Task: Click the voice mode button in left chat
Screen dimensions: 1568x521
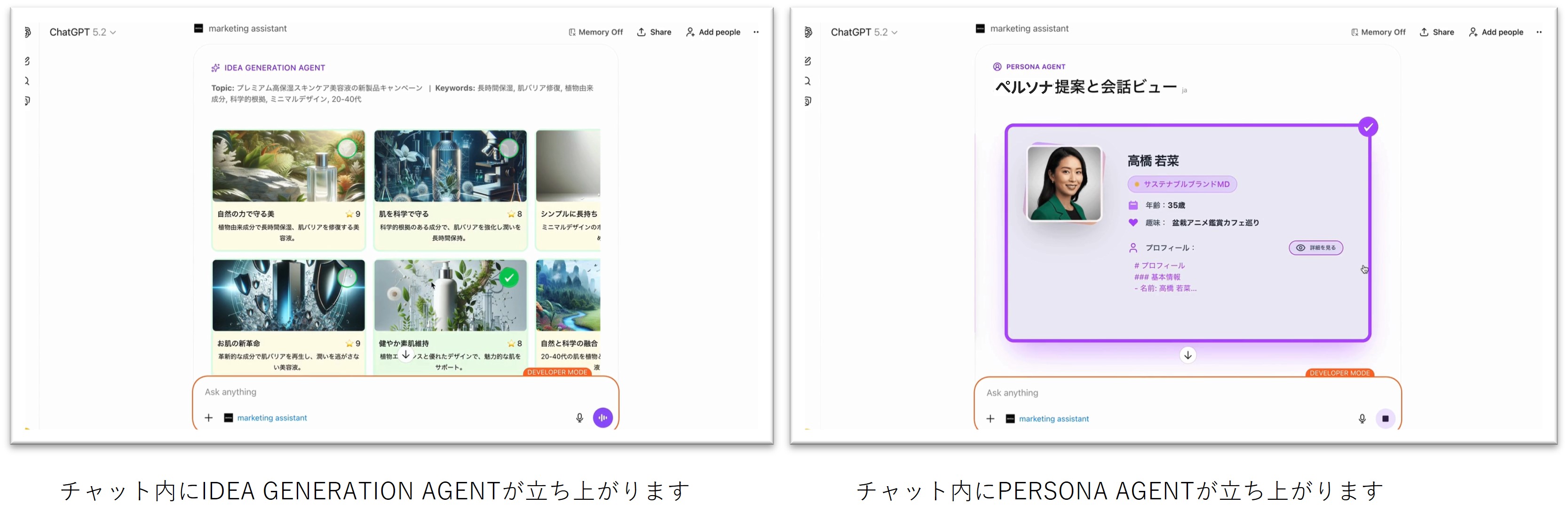Action: [602, 417]
